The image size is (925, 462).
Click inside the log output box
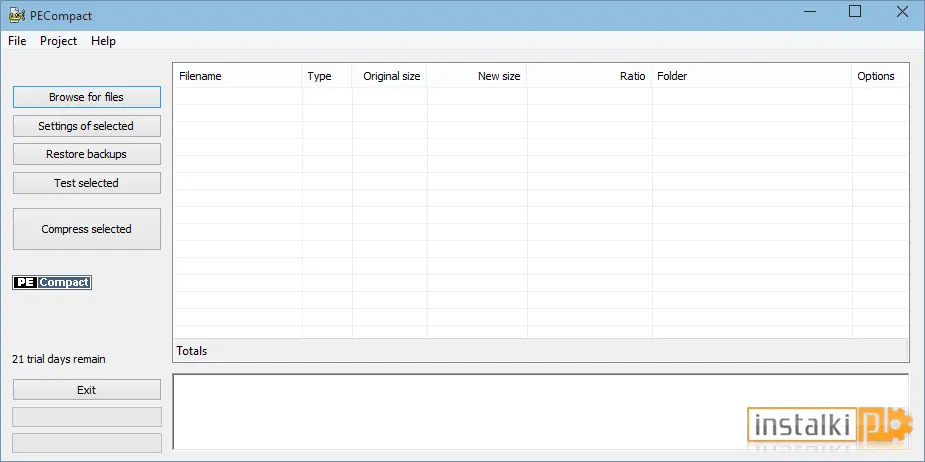tap(540, 411)
